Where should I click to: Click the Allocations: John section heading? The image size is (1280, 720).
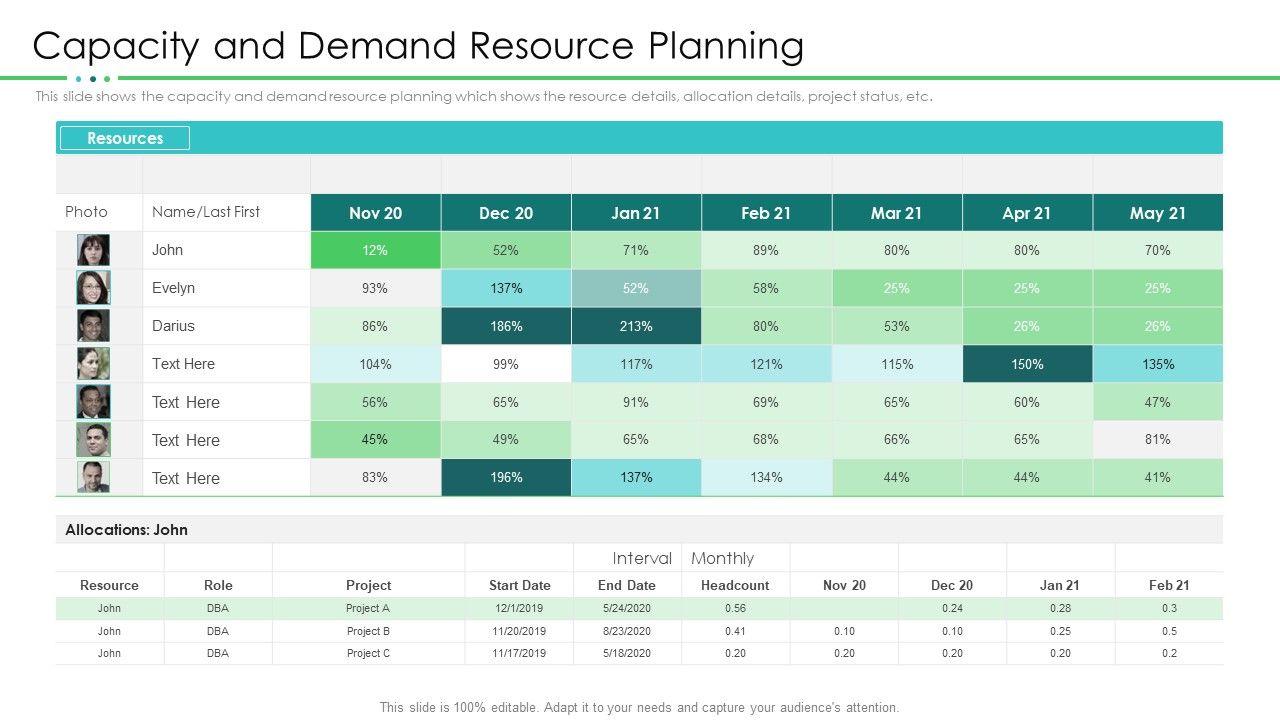(126, 530)
